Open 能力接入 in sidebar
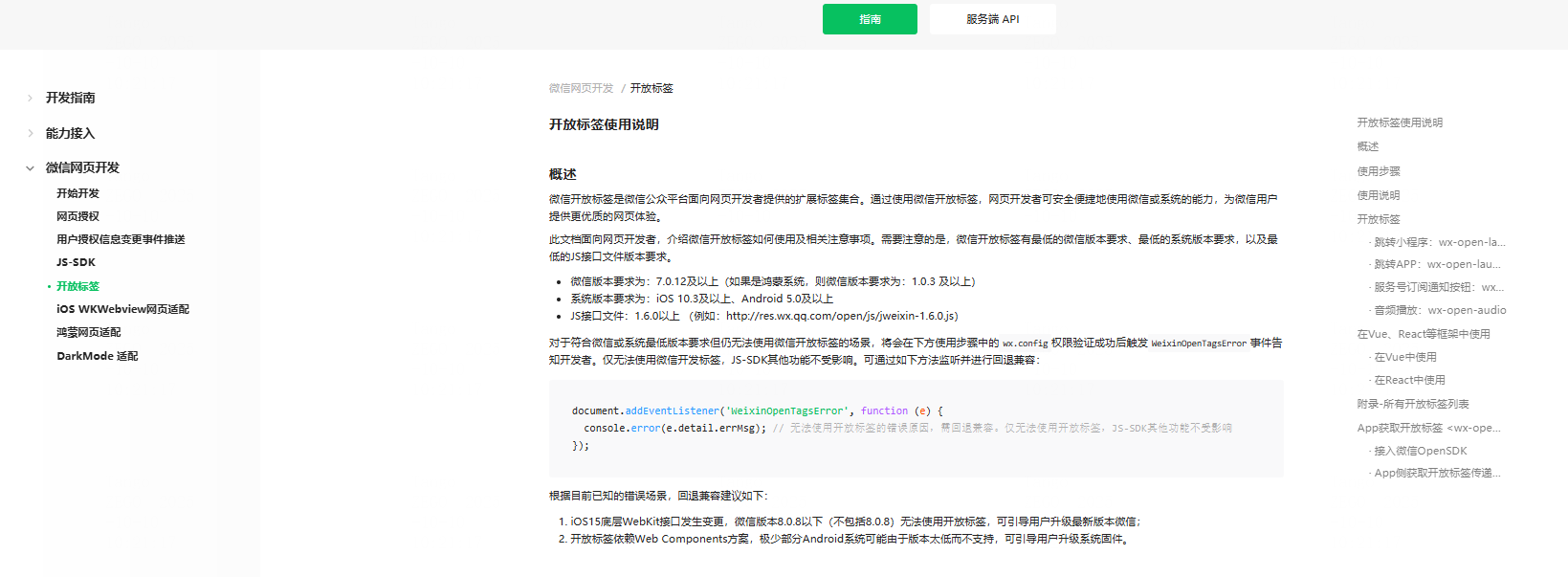 [71, 133]
